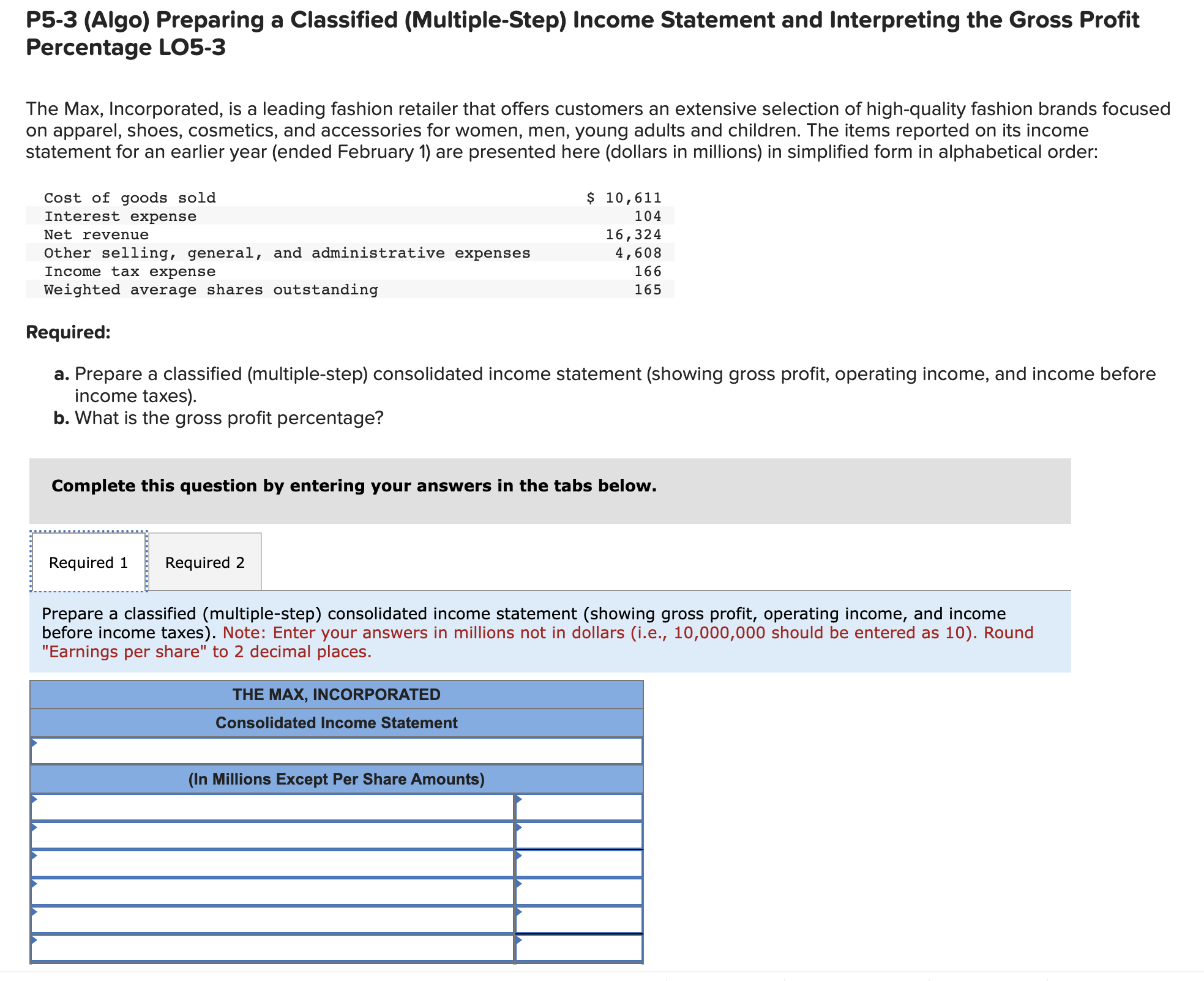Select the Required 1 tab
This screenshot has height=981, width=1204.
point(89,562)
